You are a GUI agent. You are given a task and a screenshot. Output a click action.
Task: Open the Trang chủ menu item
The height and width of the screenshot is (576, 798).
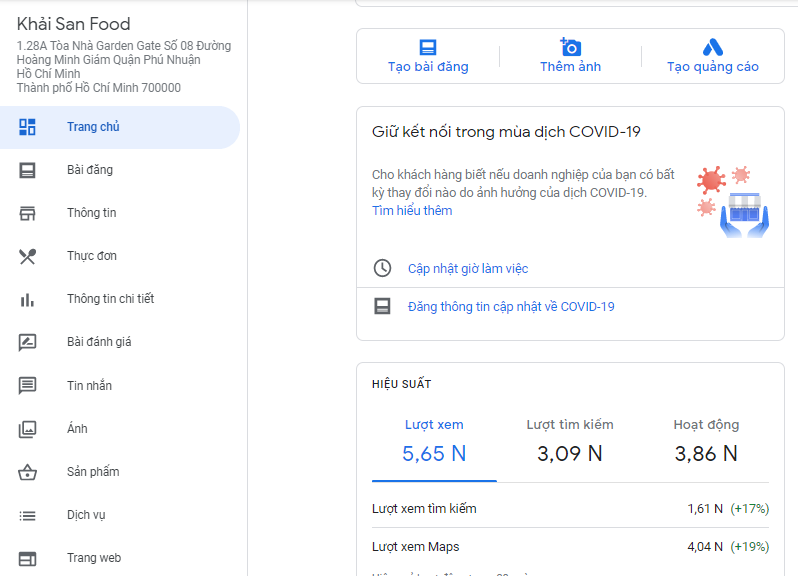(120, 127)
